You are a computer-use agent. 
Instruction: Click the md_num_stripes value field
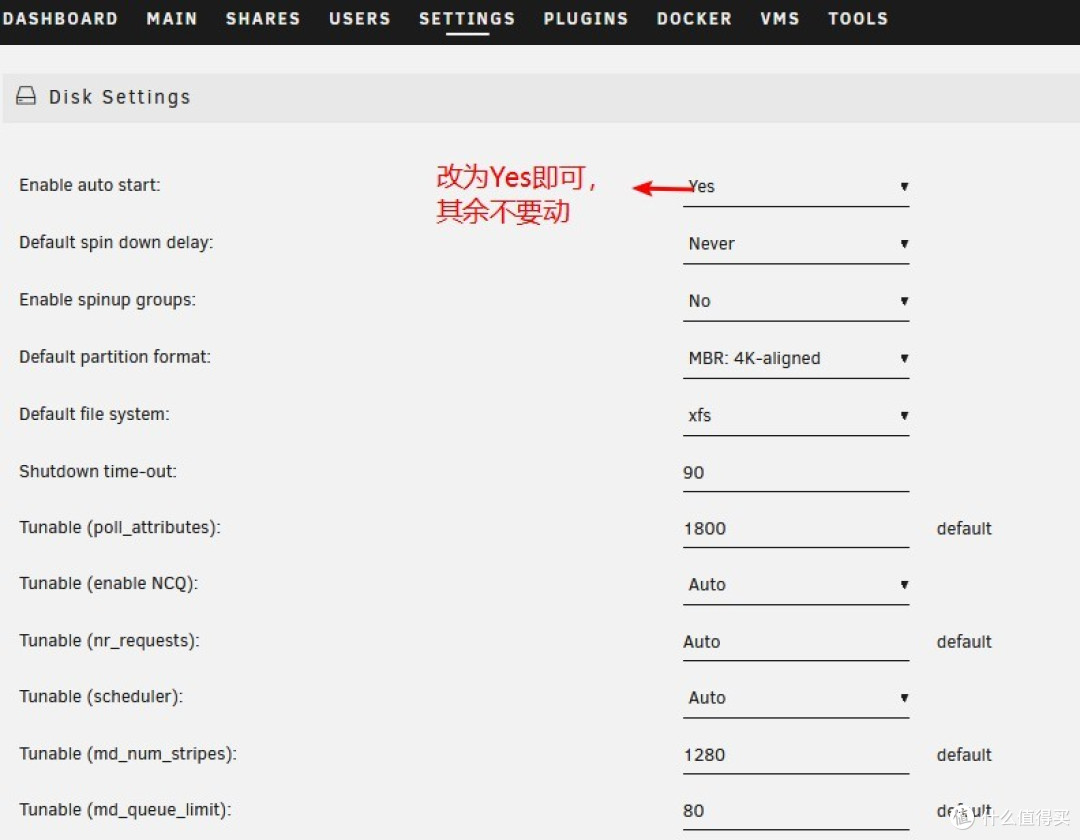pyautogui.click(x=796, y=755)
